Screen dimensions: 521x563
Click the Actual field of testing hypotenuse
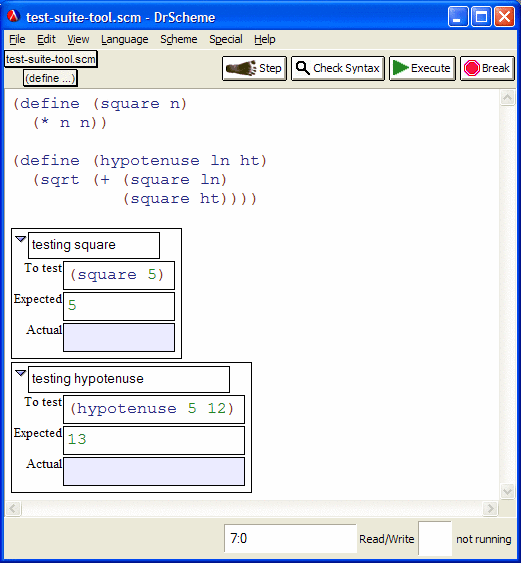point(154,471)
